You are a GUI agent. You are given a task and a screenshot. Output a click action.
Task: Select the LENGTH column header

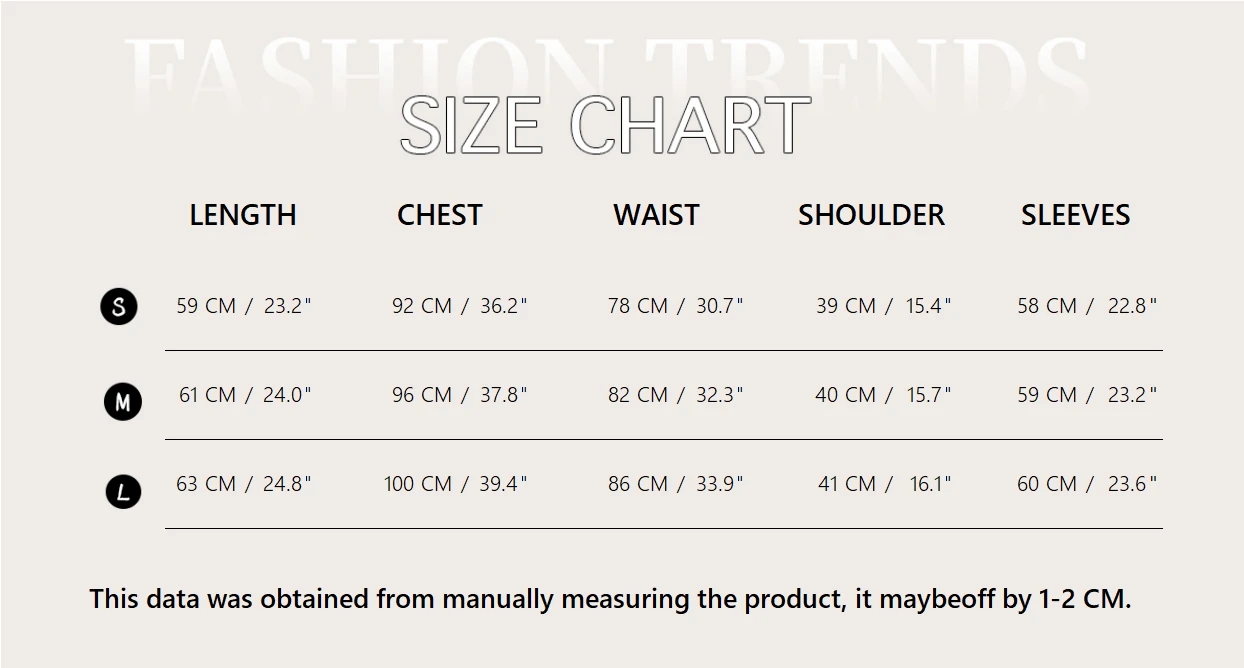(x=243, y=215)
